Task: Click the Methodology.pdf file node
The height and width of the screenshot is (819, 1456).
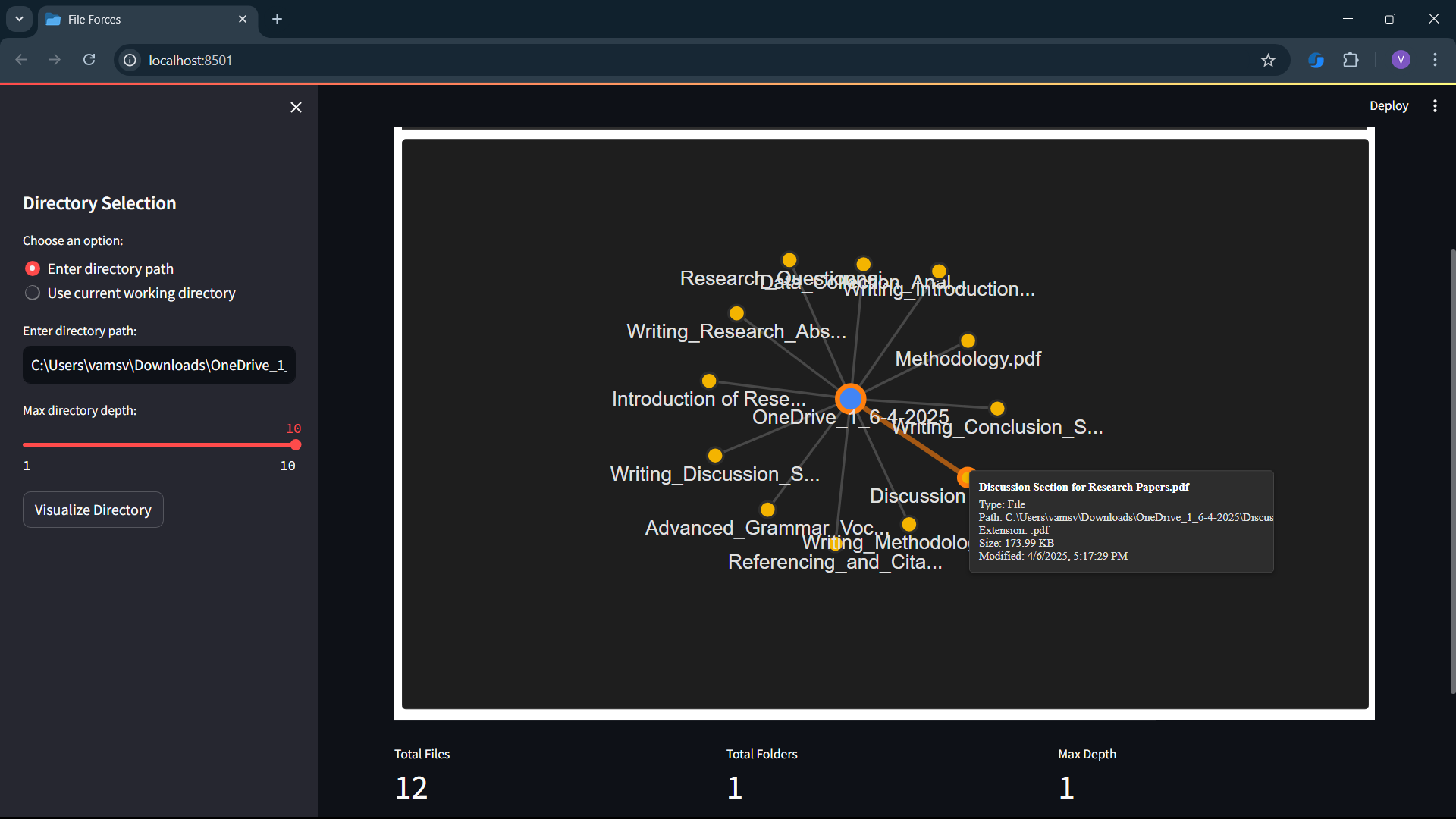Action: pos(968,340)
